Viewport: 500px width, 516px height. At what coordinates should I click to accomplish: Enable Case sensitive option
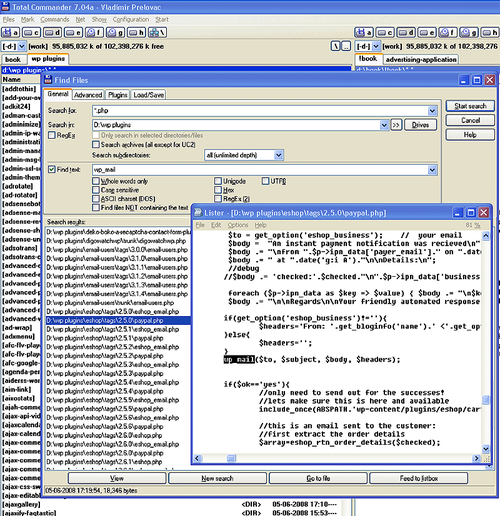coord(96,190)
